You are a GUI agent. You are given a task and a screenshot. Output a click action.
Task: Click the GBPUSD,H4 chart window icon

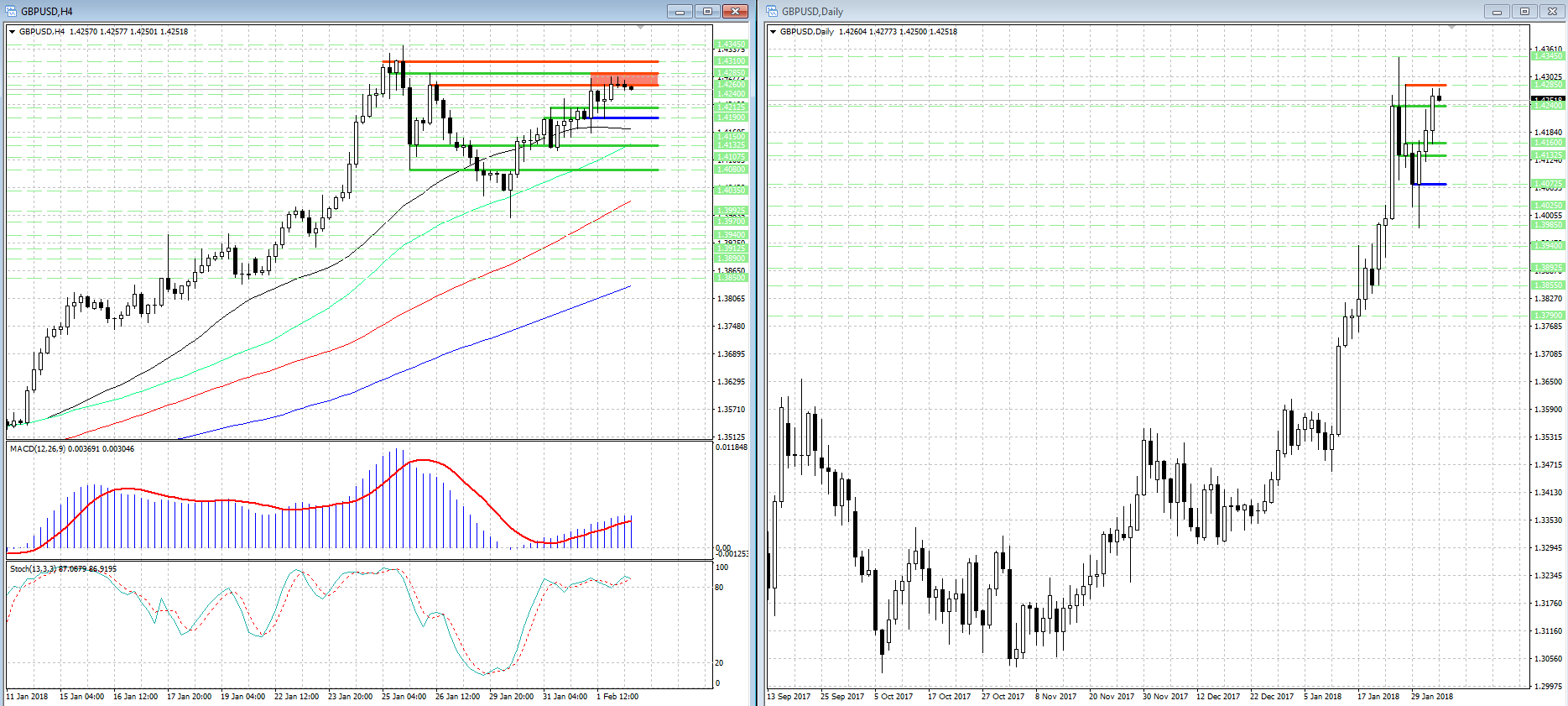pyautogui.click(x=12, y=11)
